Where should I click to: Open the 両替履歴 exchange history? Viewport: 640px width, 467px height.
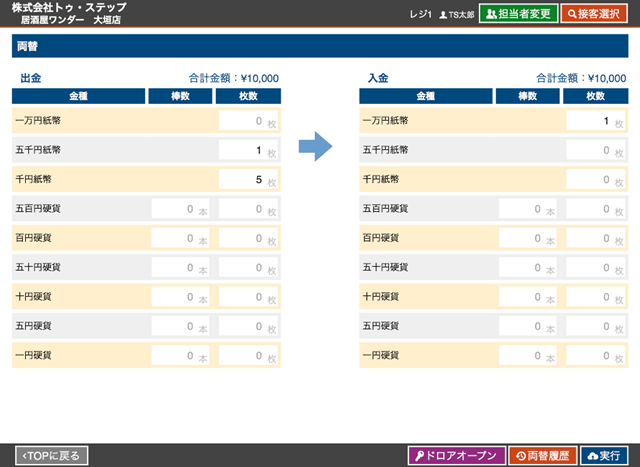[x=541, y=456]
